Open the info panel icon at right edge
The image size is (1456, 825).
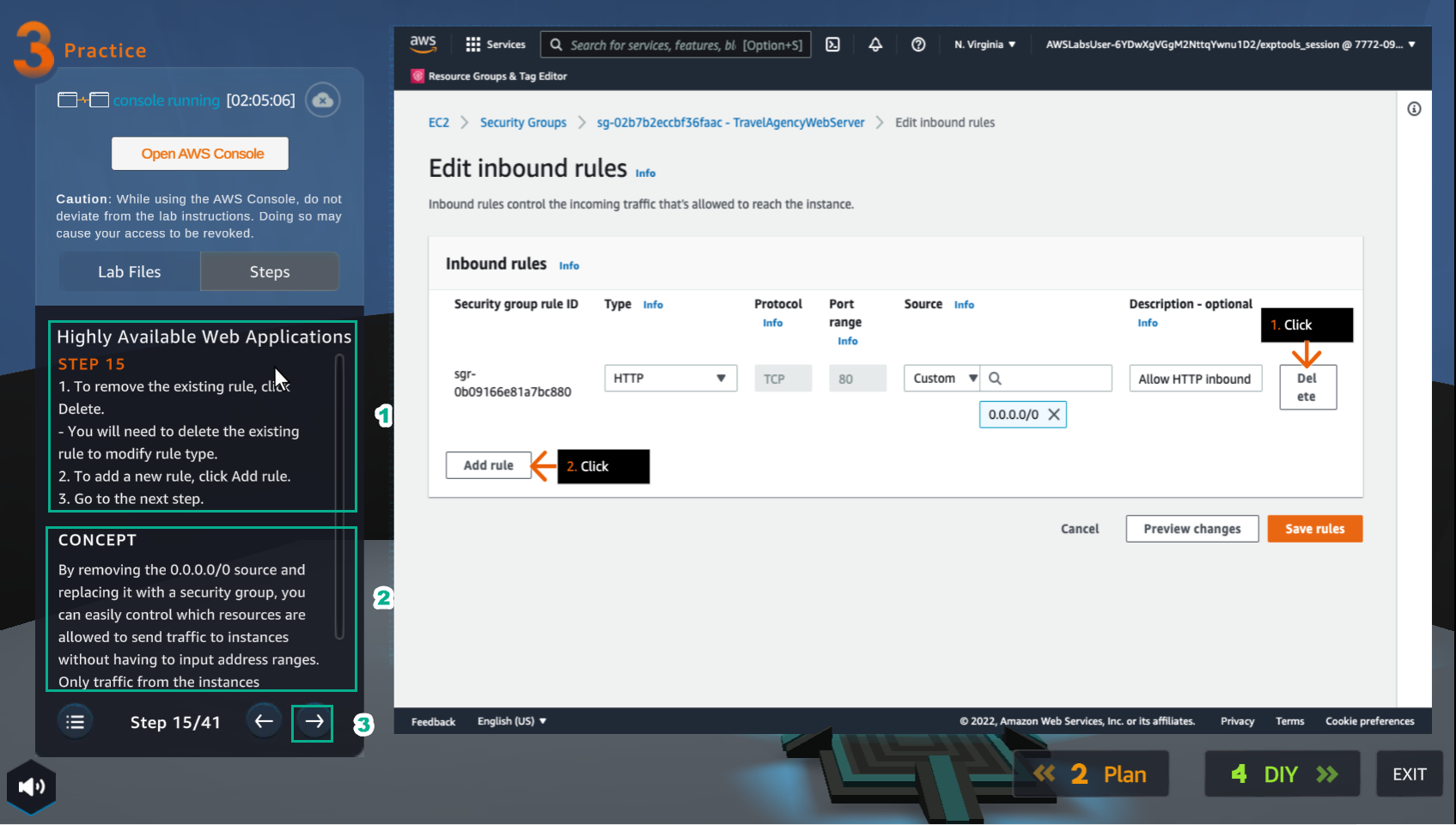coord(1414,109)
